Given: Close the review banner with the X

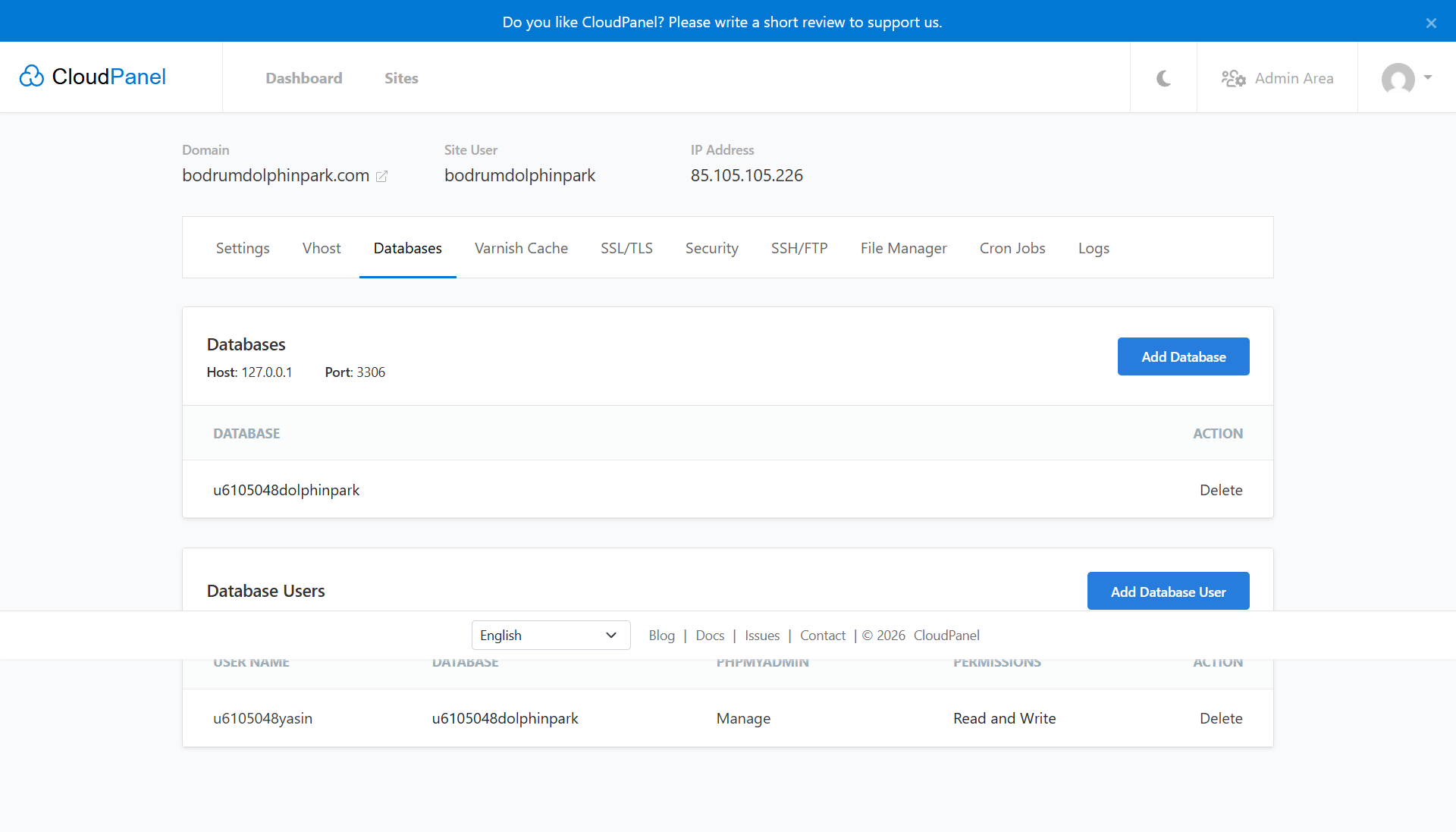Looking at the screenshot, I should pyautogui.click(x=1431, y=23).
